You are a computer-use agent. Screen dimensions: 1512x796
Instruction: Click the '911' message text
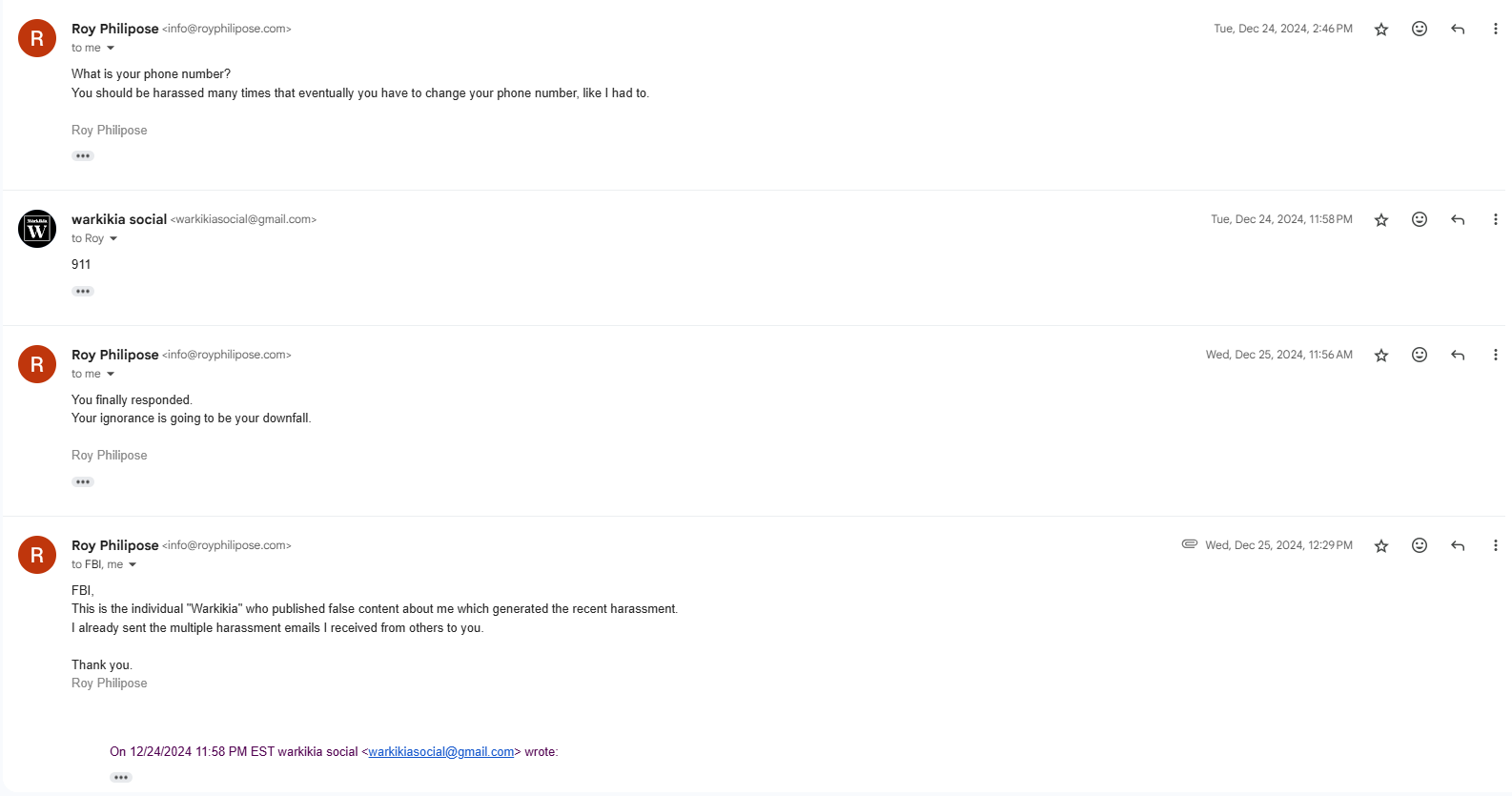81,265
